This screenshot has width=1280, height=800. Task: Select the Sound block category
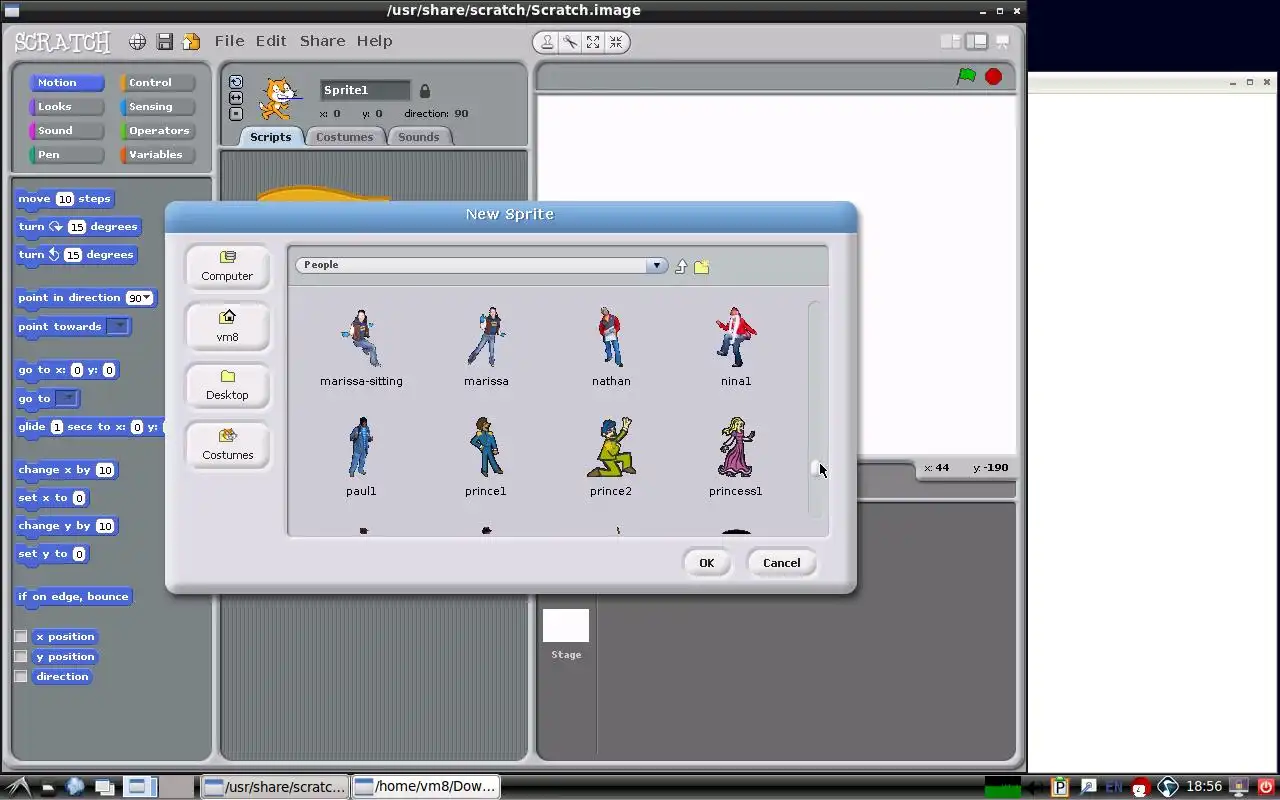(x=66, y=131)
